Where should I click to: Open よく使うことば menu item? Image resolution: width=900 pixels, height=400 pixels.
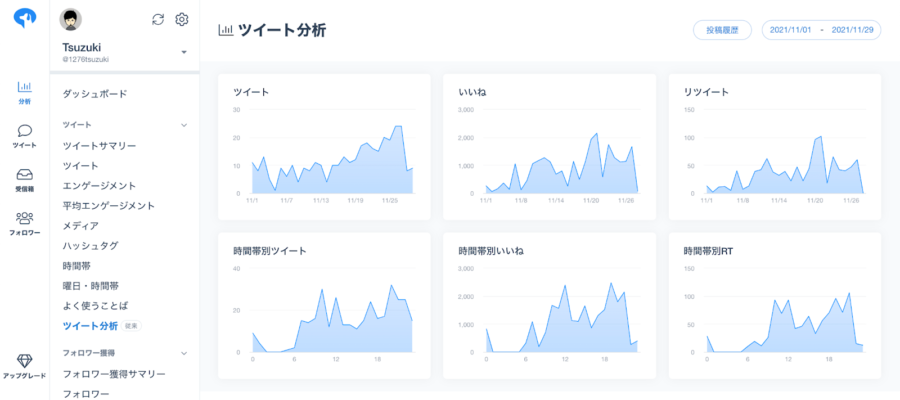click(x=95, y=305)
